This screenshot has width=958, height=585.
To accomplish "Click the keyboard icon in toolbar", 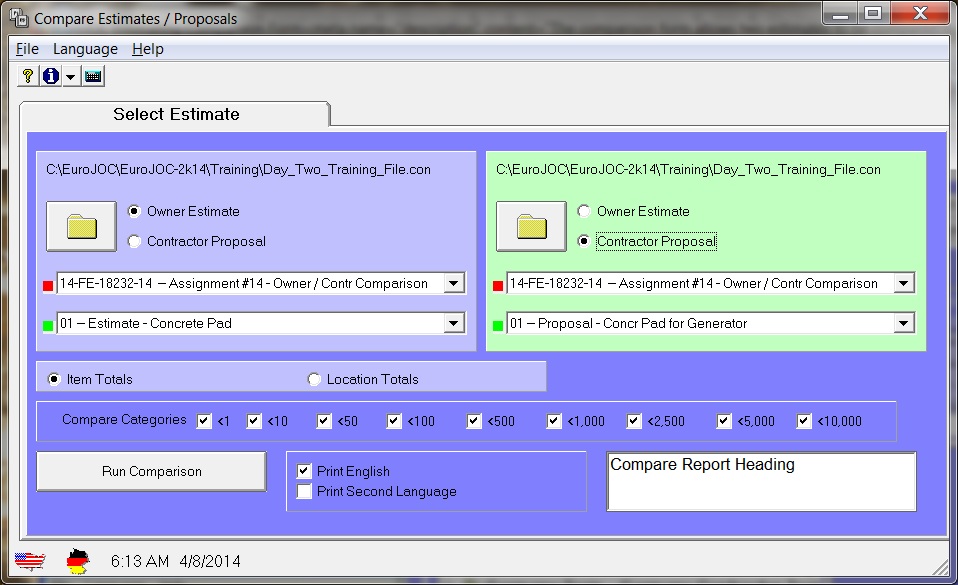I will (93, 76).
